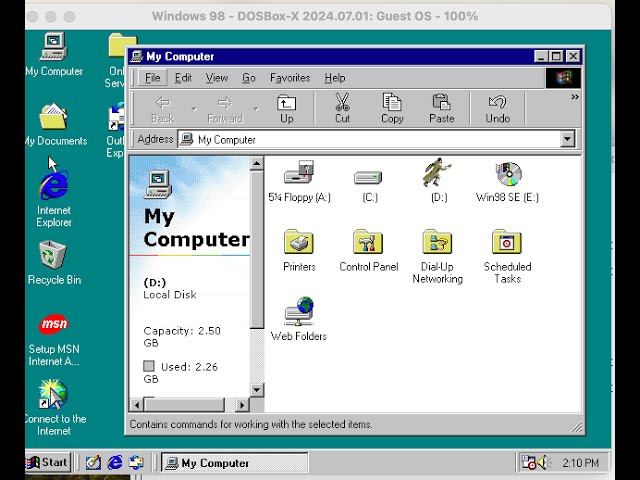640x480 pixels.
Task: Open the Favorites menu
Action: (290, 78)
